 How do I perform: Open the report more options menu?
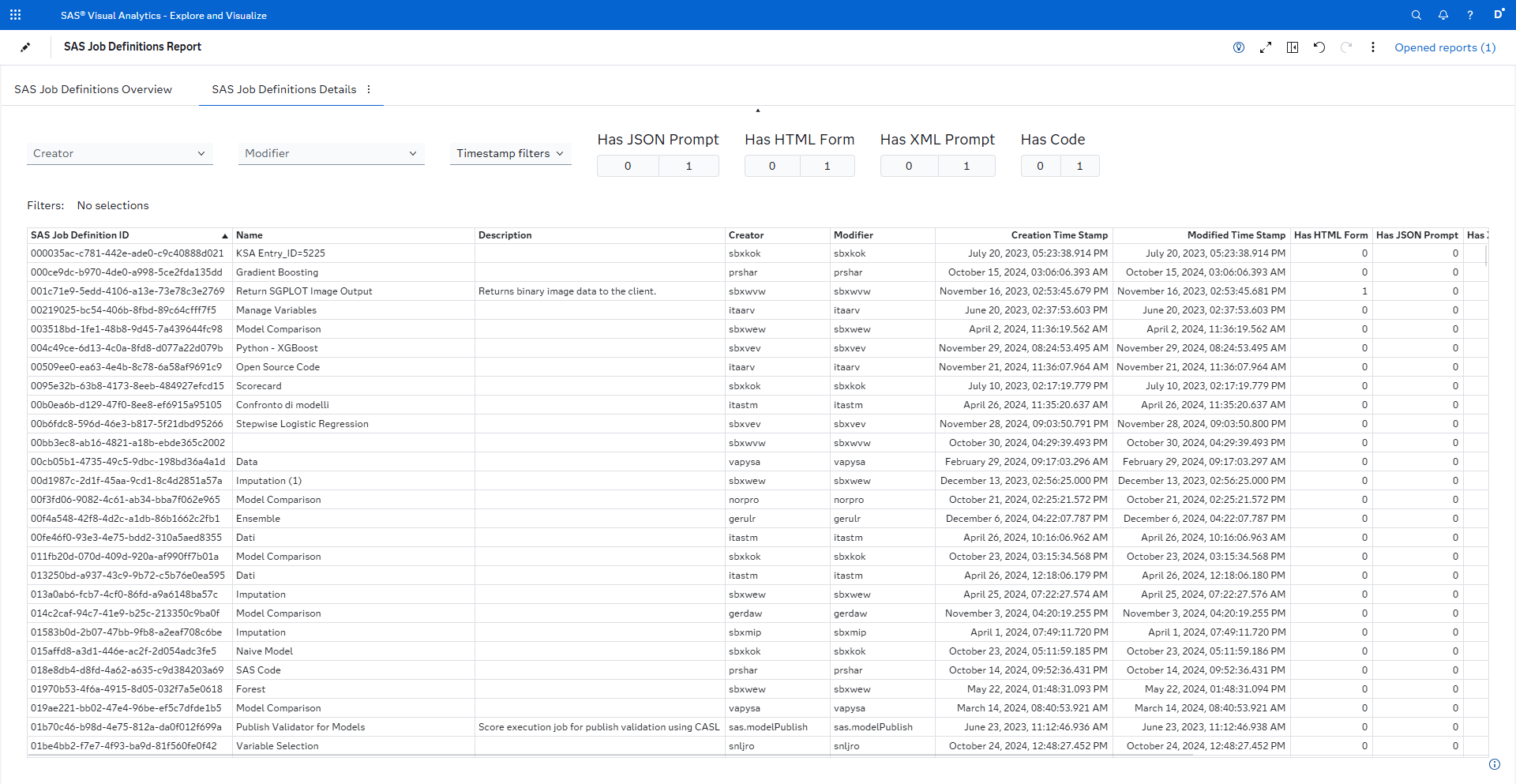point(1373,47)
